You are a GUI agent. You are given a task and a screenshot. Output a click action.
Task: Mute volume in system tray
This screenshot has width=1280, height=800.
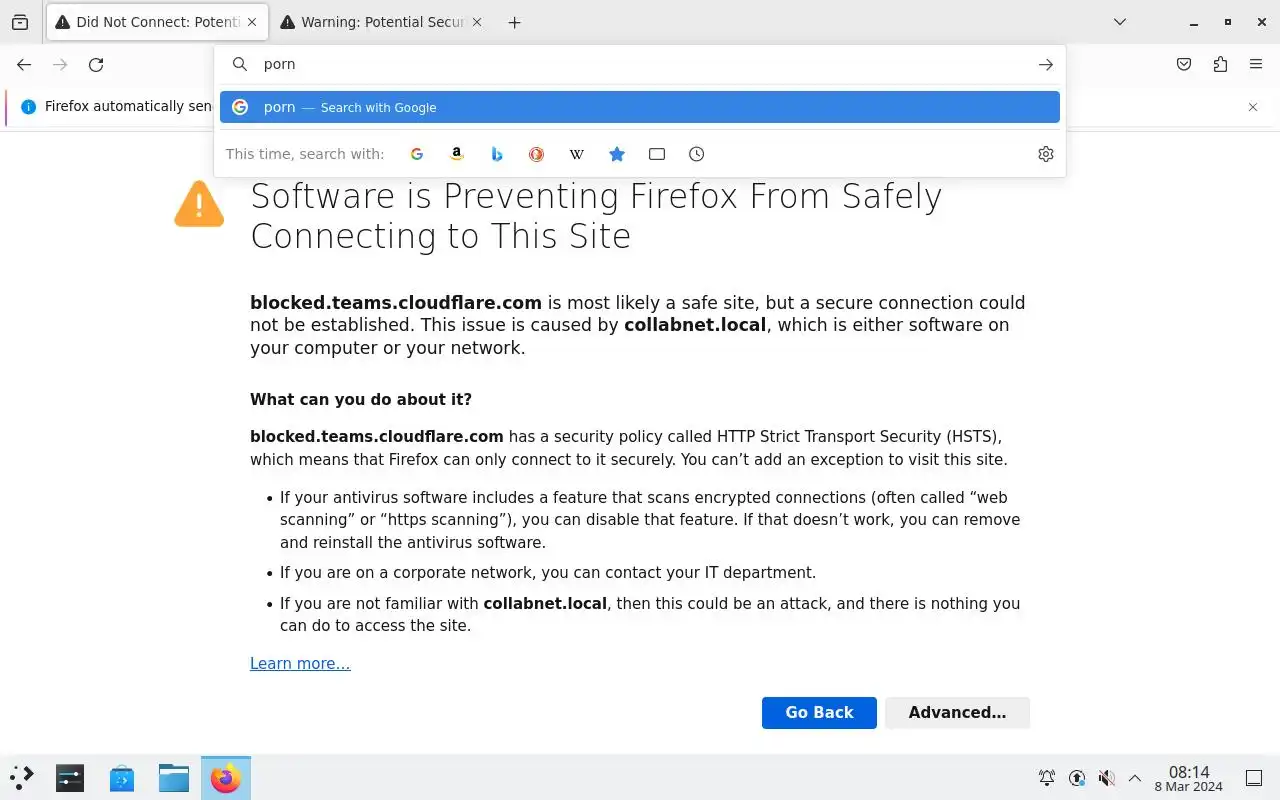coord(1106,778)
